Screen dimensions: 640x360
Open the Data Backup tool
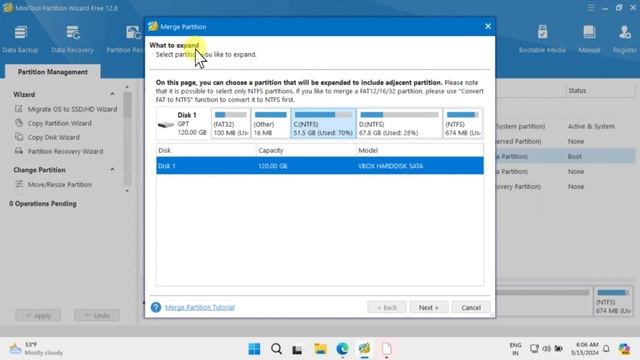pyautogui.click(x=20, y=39)
